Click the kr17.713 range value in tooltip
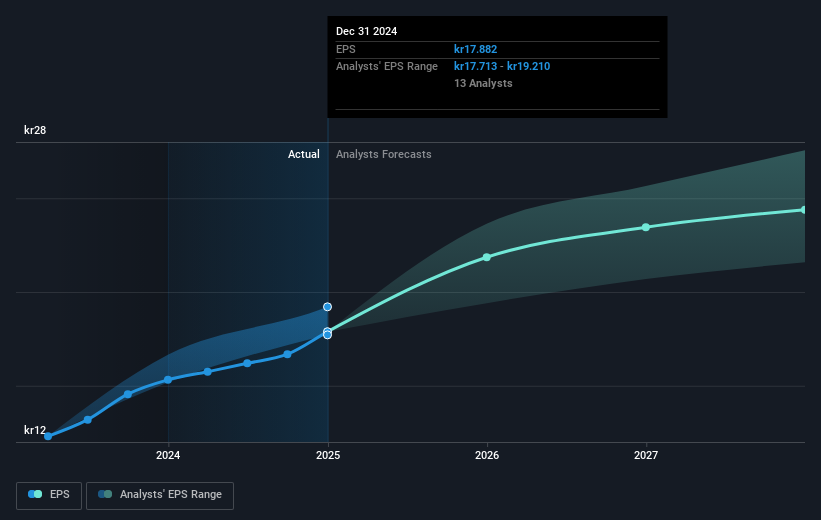The height and width of the screenshot is (520, 821). pyautogui.click(x=475, y=67)
